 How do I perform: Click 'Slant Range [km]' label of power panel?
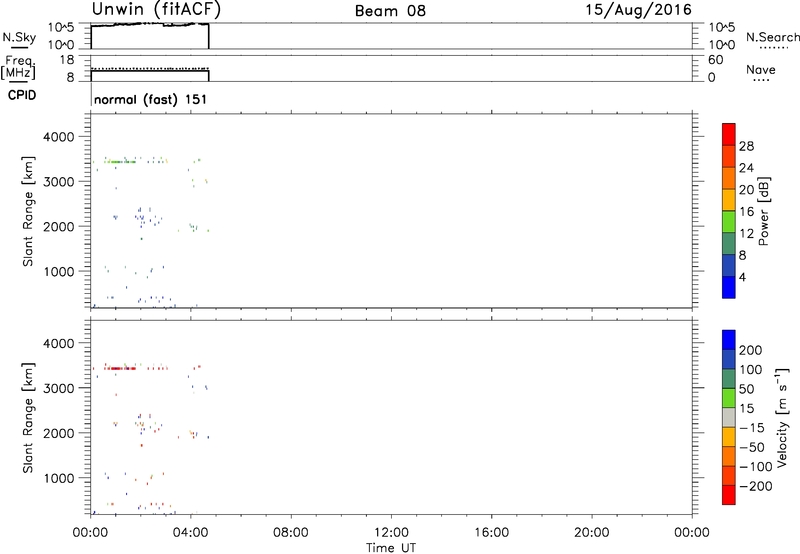pos(28,211)
